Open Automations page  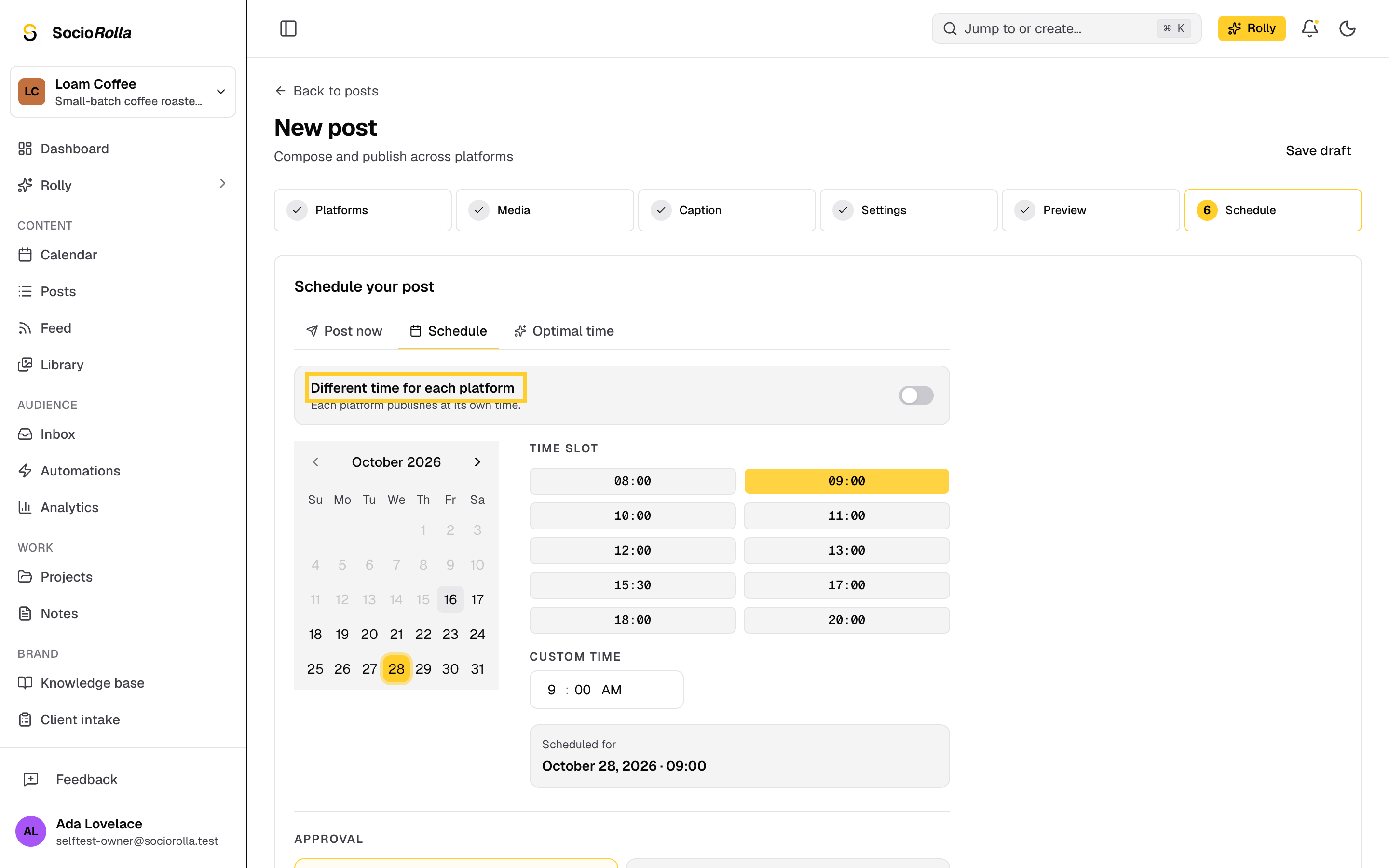123,471
